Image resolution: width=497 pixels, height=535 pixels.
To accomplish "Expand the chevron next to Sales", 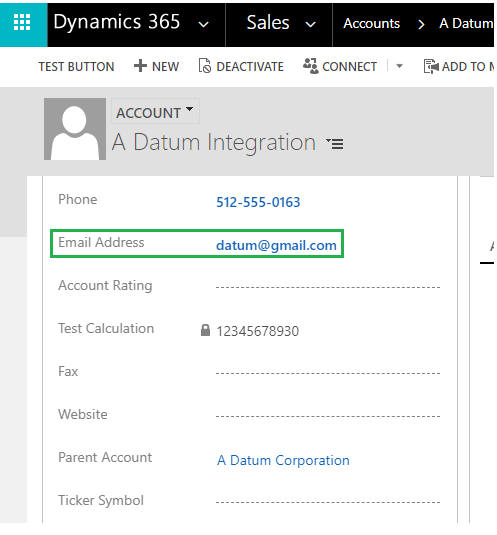I will coord(310,24).
